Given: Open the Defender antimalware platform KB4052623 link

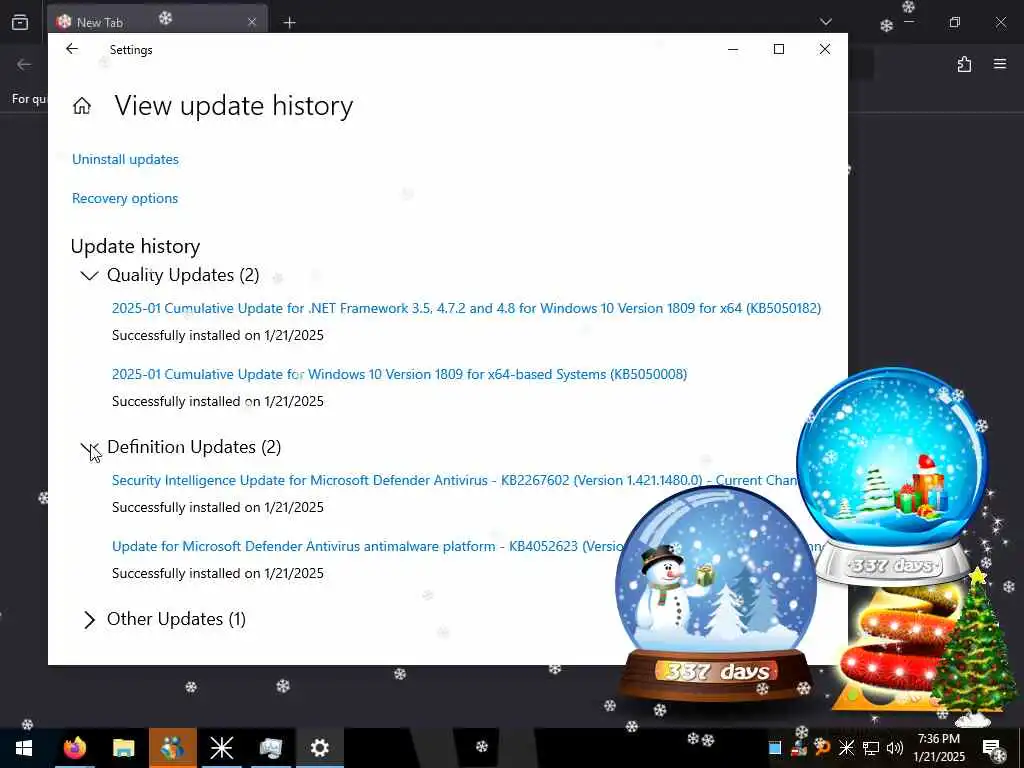Looking at the screenshot, I should [x=367, y=546].
